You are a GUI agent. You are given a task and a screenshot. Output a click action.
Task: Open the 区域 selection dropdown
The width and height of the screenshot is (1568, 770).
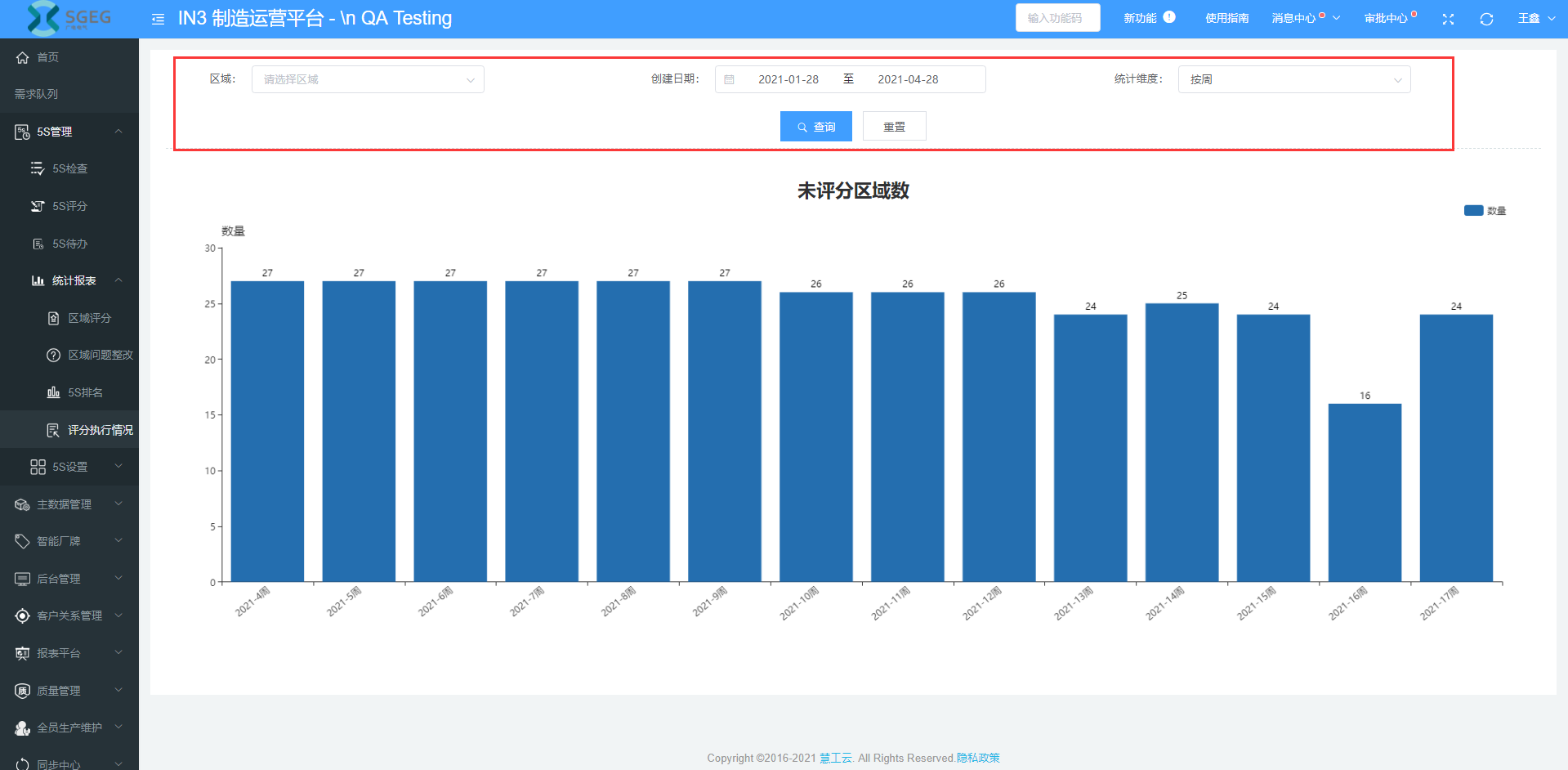click(x=368, y=79)
